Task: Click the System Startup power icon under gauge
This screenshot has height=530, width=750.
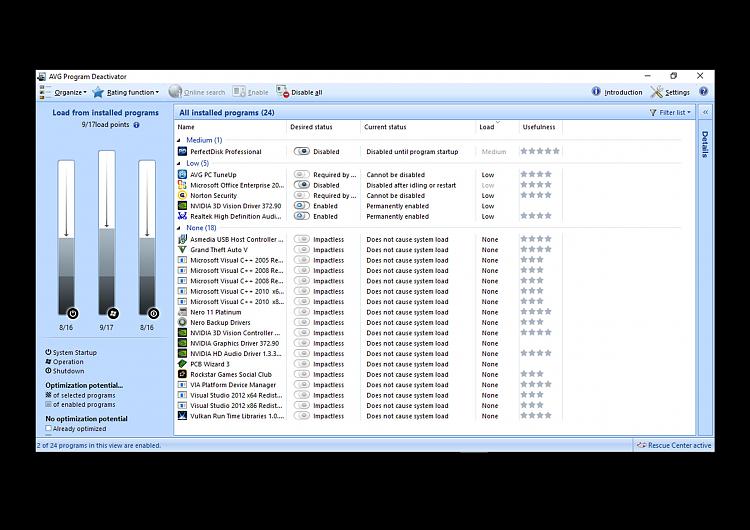Action: 73,314
